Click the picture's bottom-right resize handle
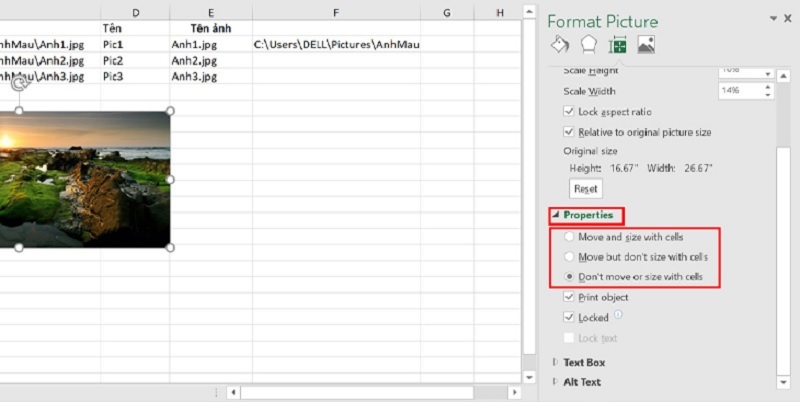This screenshot has height=402, width=800. coord(170,247)
